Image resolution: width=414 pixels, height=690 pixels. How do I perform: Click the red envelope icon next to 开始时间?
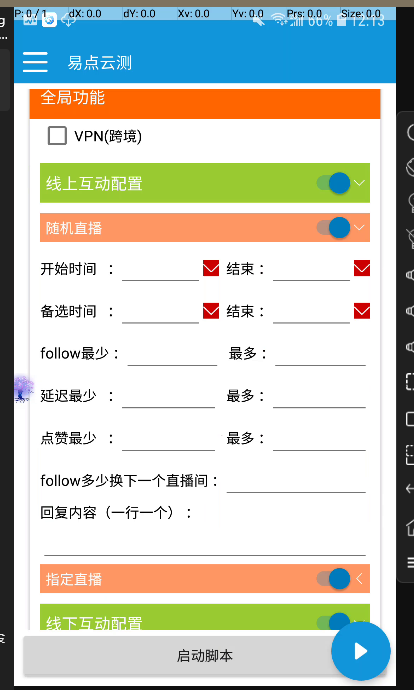211,268
